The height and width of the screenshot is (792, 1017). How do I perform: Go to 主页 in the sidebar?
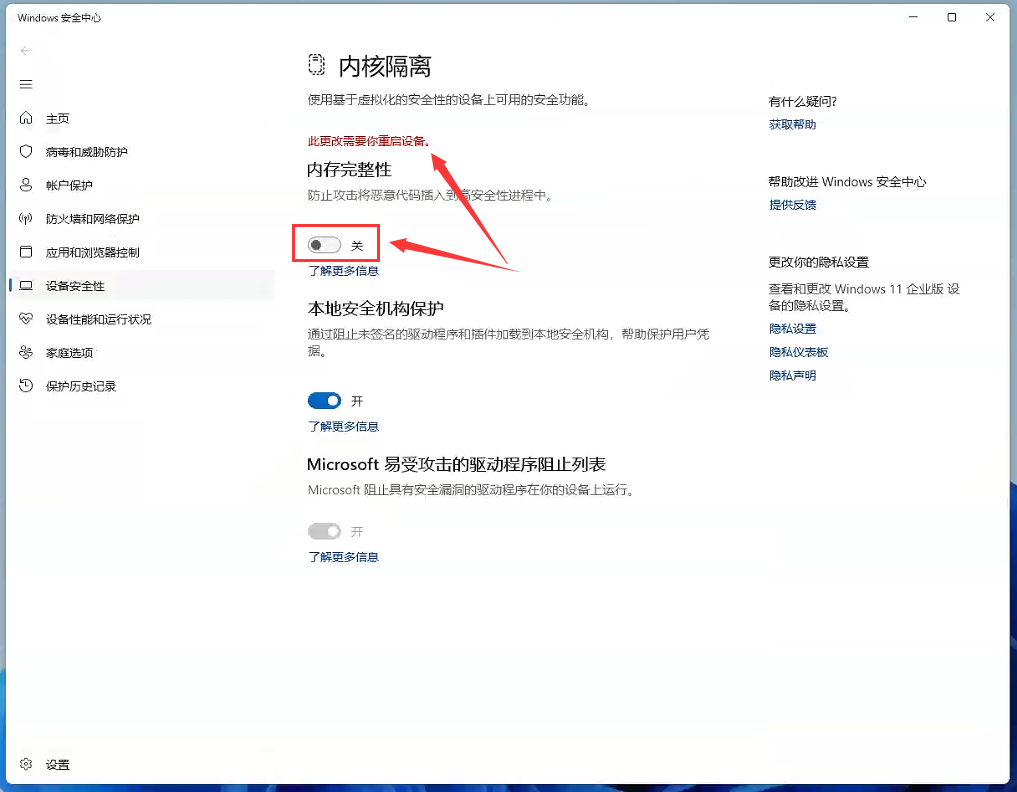pos(57,118)
